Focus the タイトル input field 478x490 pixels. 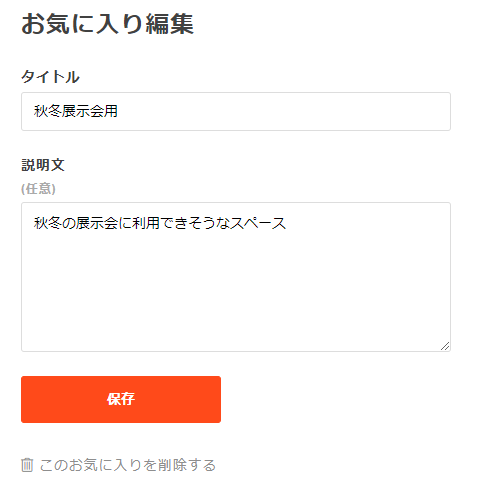point(236,111)
